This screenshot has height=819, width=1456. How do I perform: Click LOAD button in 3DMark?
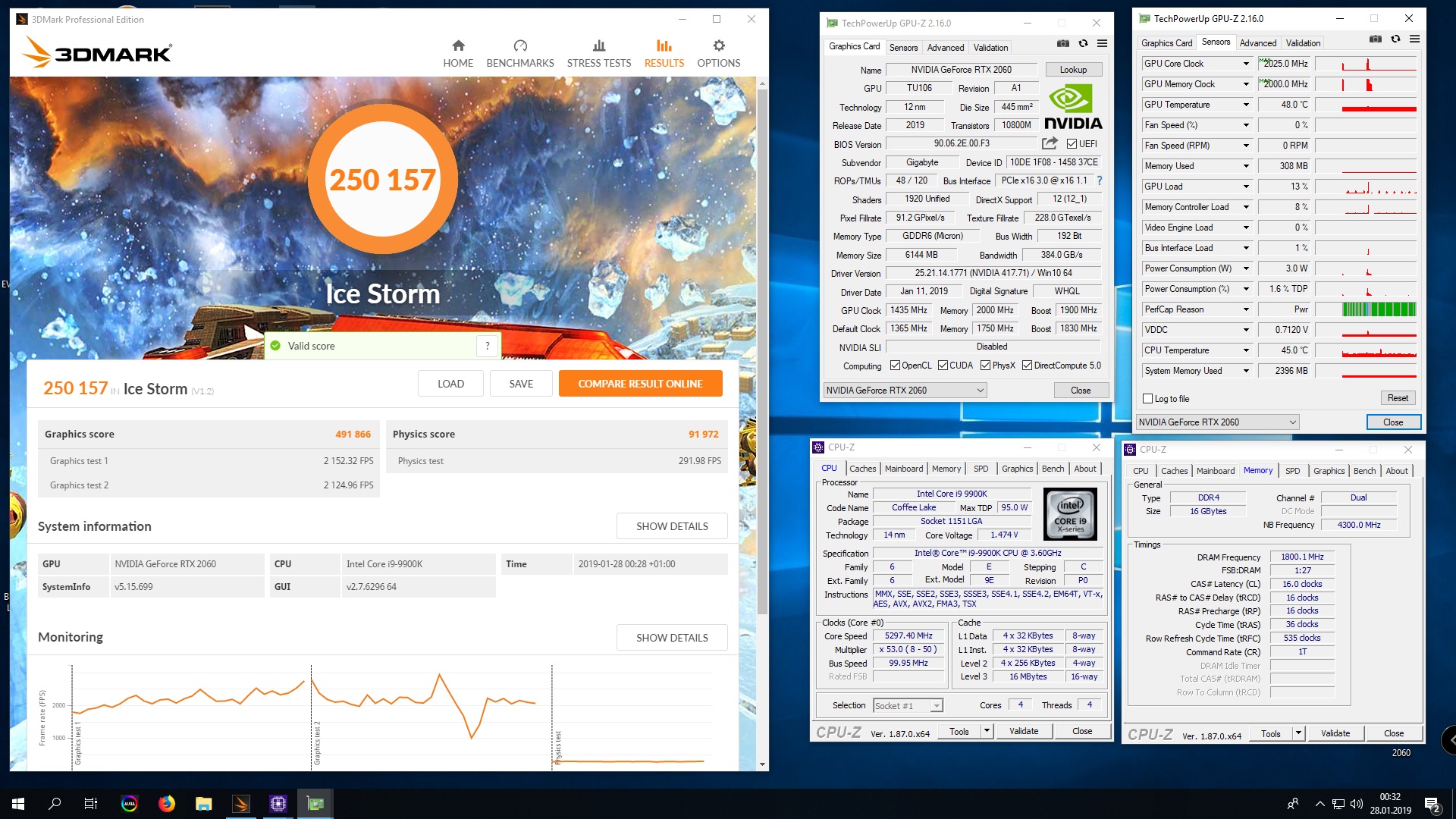click(x=450, y=384)
